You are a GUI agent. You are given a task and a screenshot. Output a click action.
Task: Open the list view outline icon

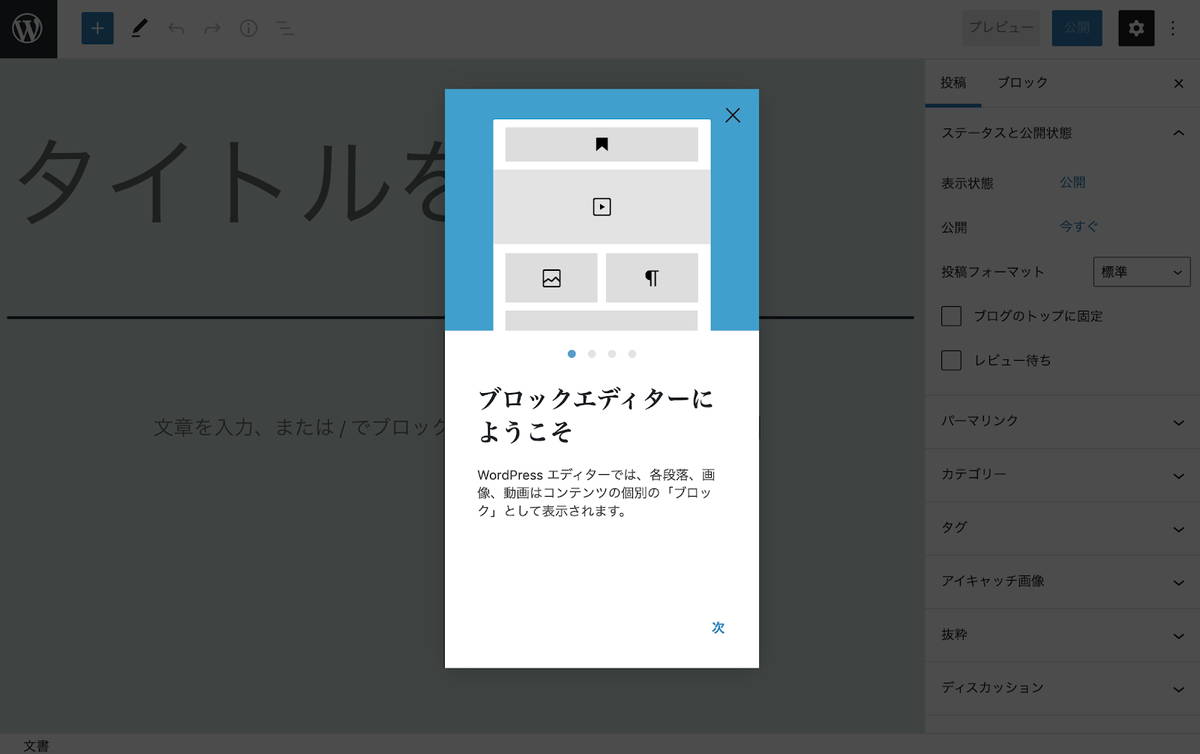(285, 28)
